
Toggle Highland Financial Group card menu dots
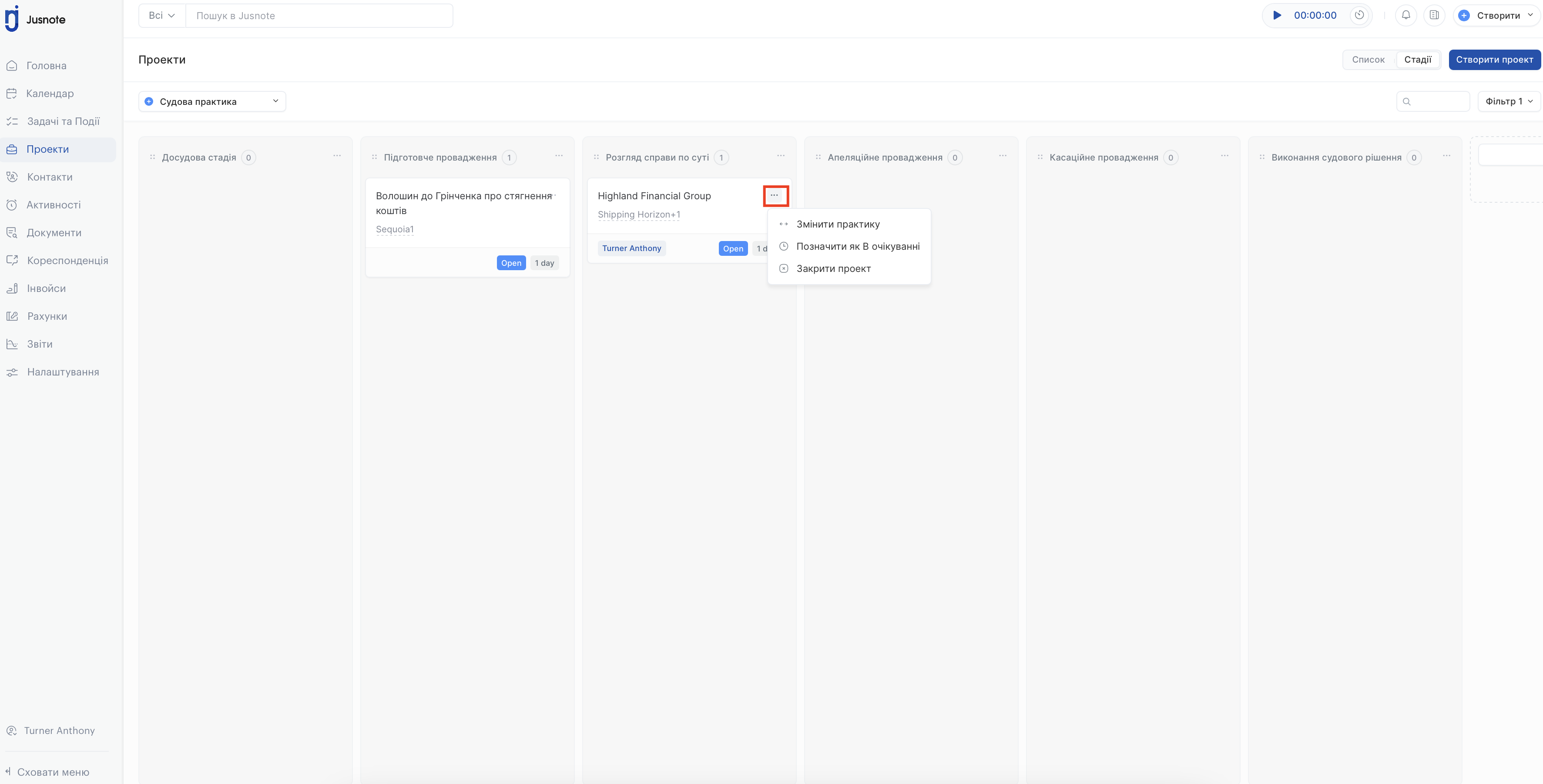775,195
